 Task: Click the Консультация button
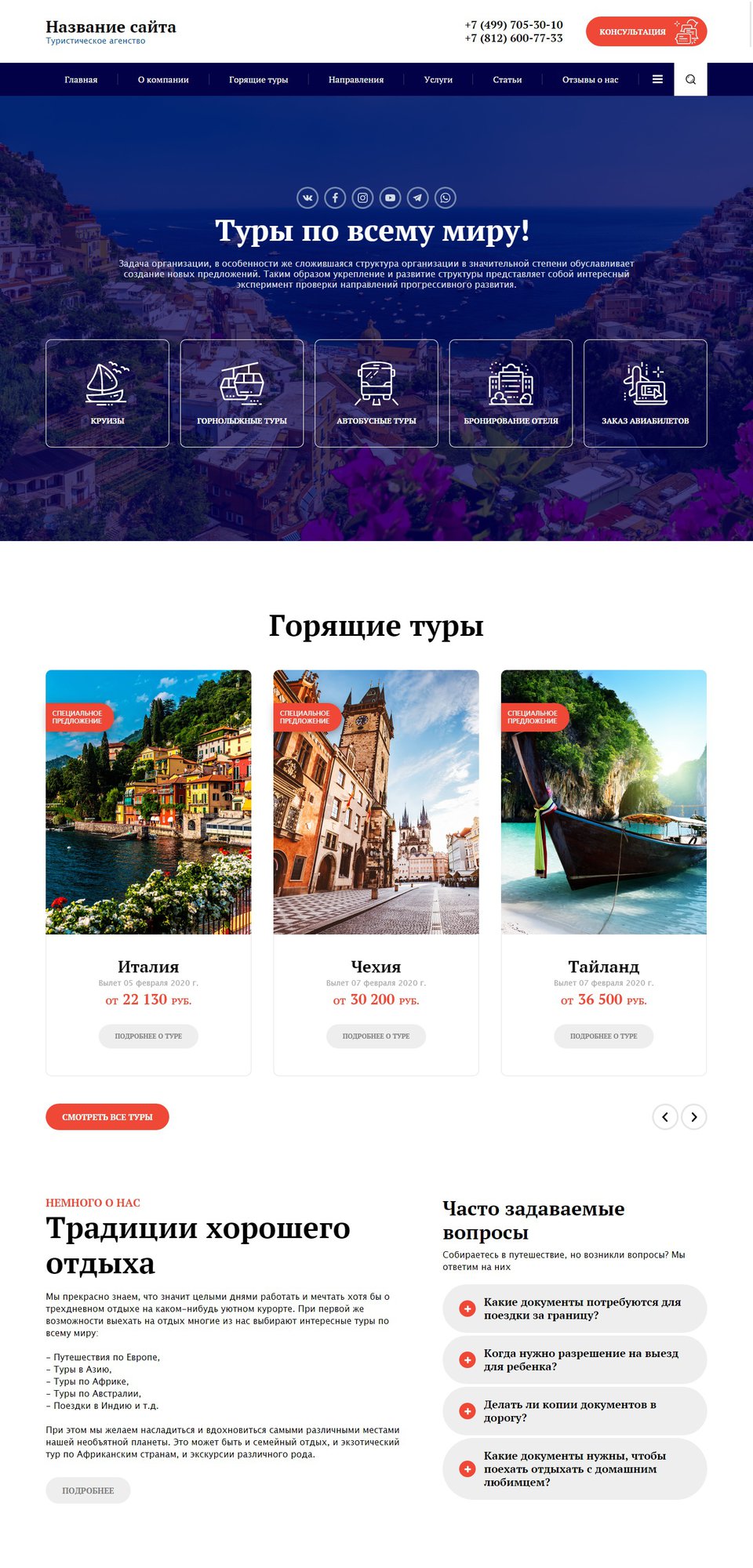tap(646, 31)
